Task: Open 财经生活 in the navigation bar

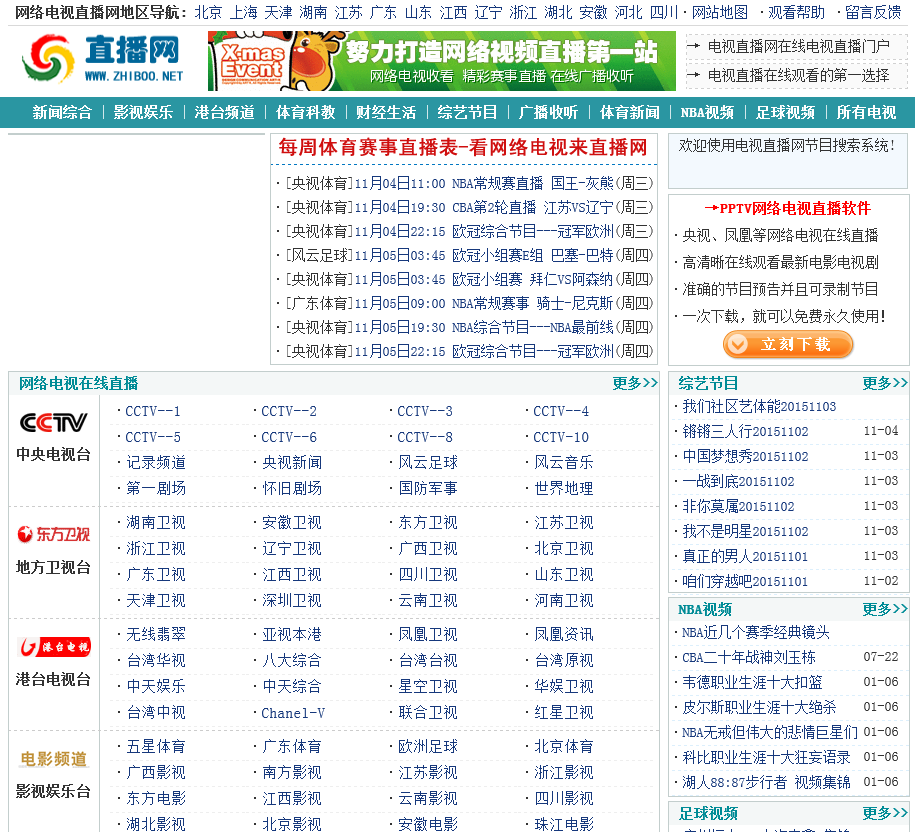Action: pos(386,112)
